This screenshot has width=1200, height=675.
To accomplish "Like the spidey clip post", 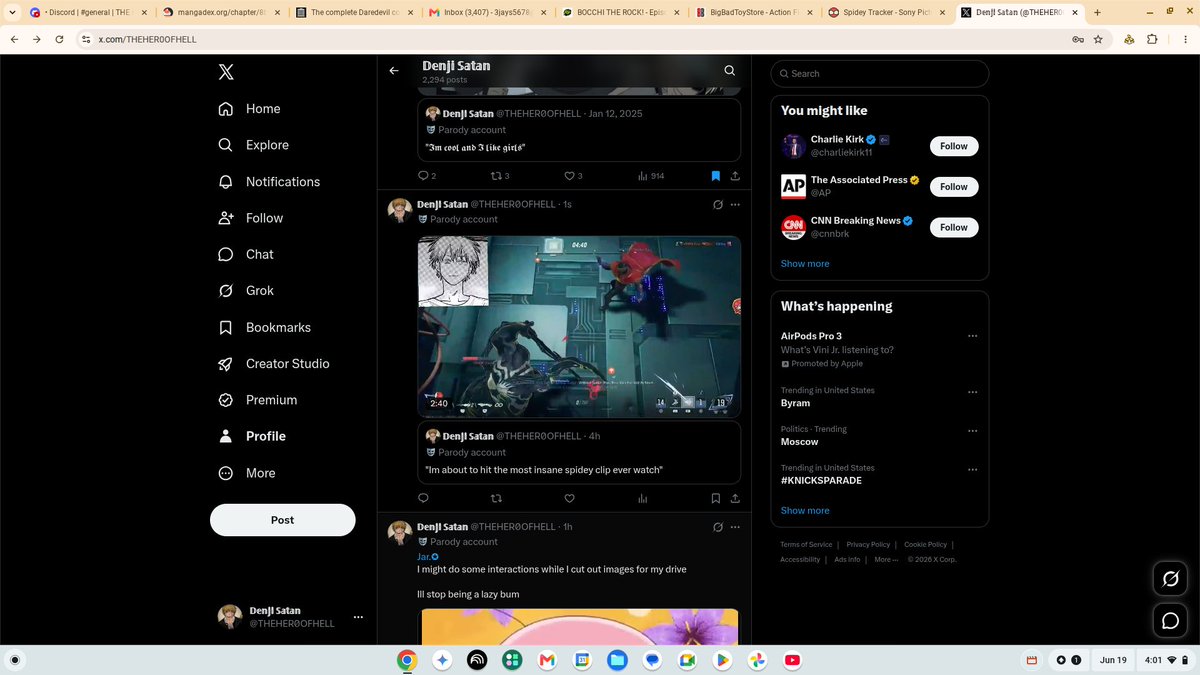I will click(x=570, y=498).
